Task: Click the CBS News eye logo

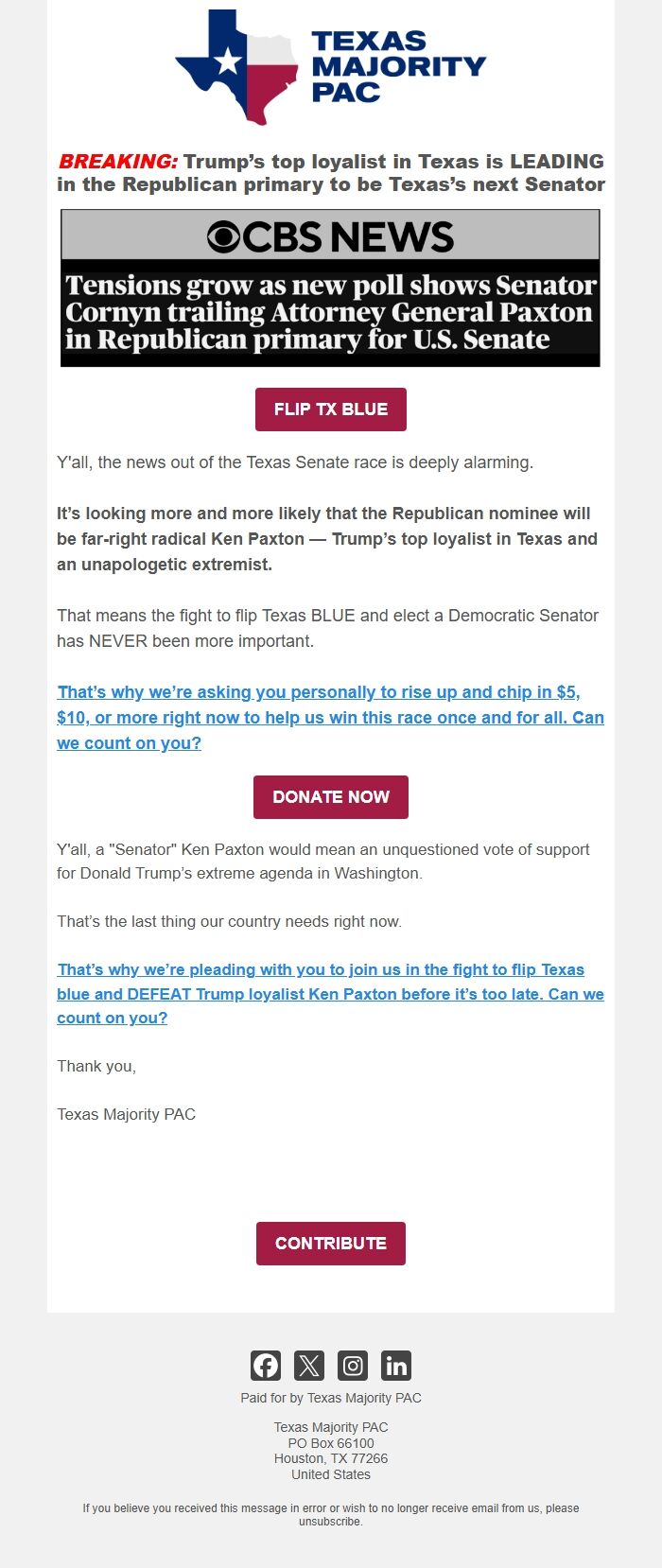Action: (x=222, y=235)
